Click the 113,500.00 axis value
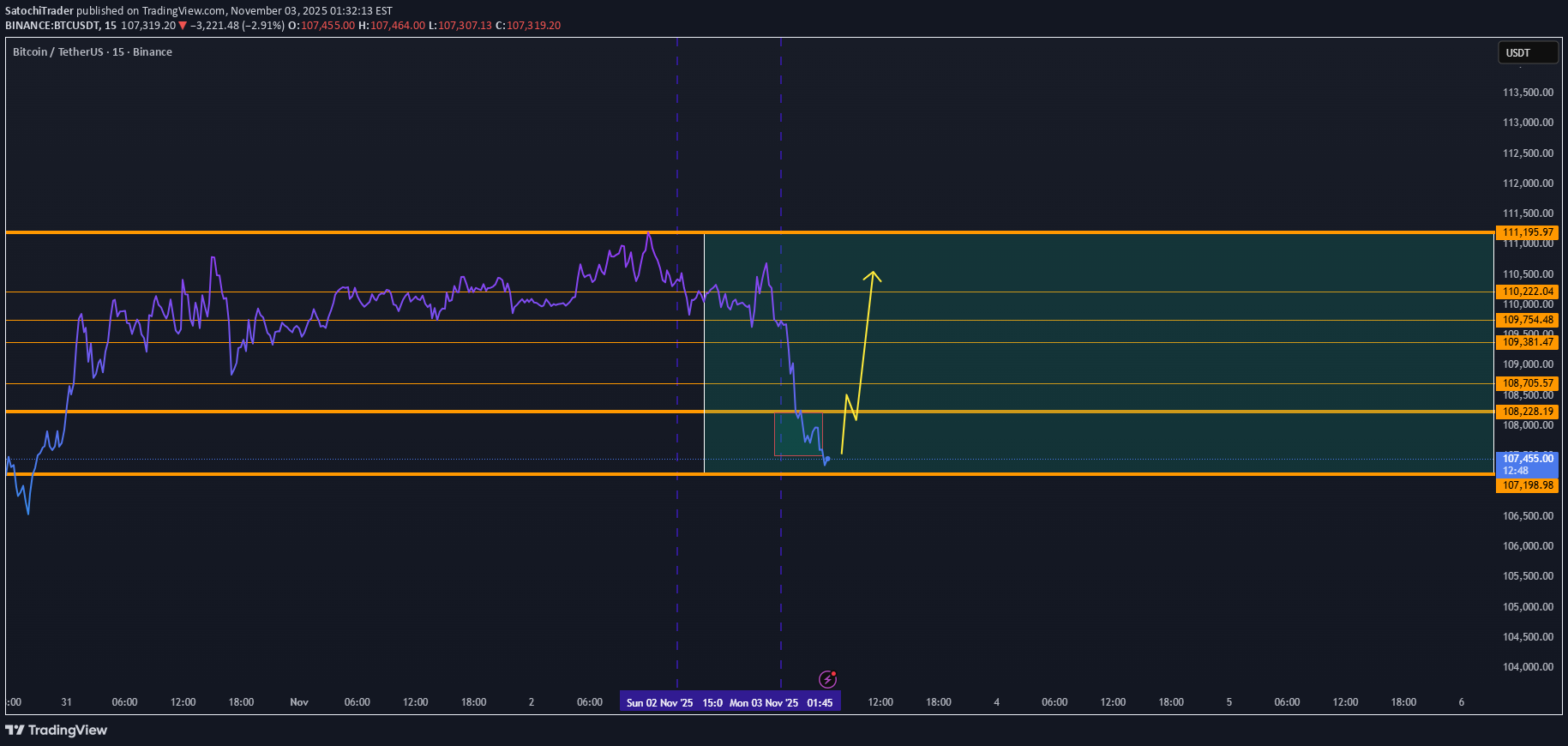Image resolution: width=1568 pixels, height=746 pixels. point(1528,93)
